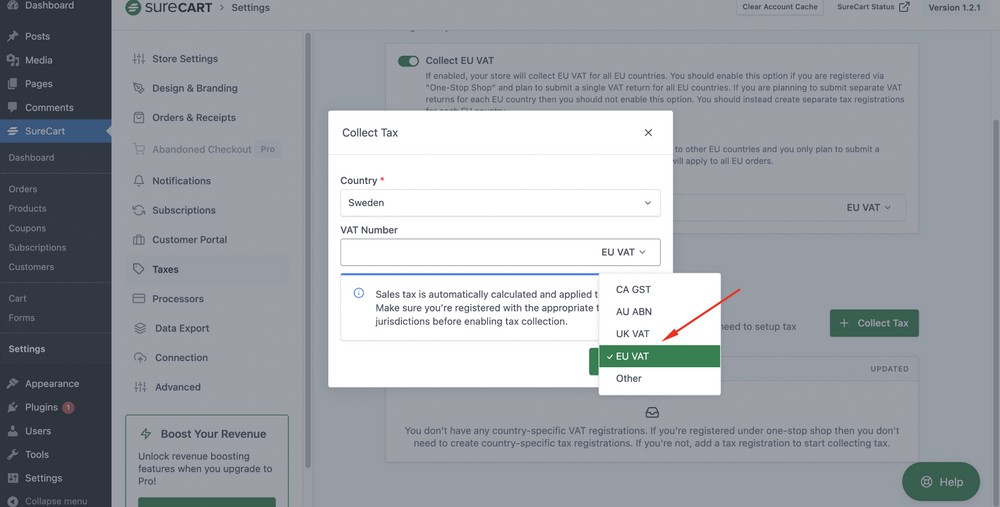The height and width of the screenshot is (507, 1000).
Task: Choose UK VAT option
Action: 632,334
